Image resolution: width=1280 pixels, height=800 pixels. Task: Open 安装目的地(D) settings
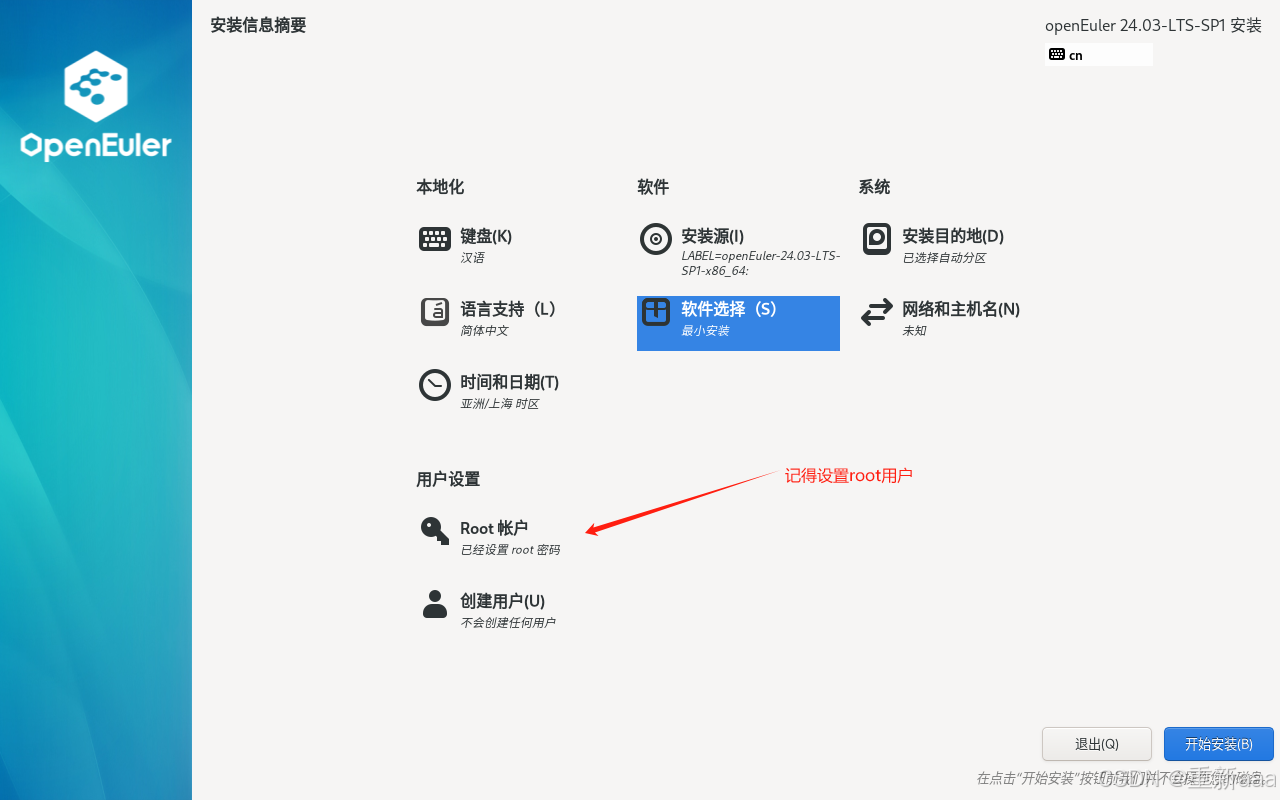[953, 236]
